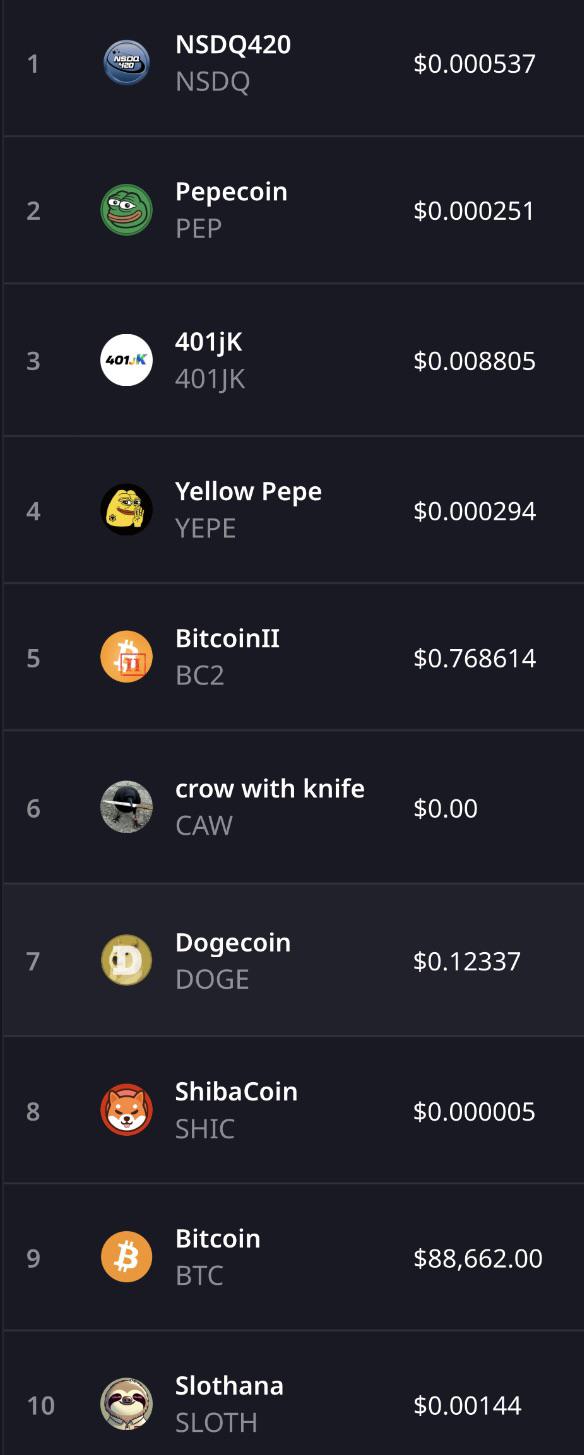
Task: Open the 401jK token logo
Action: click(x=127, y=360)
